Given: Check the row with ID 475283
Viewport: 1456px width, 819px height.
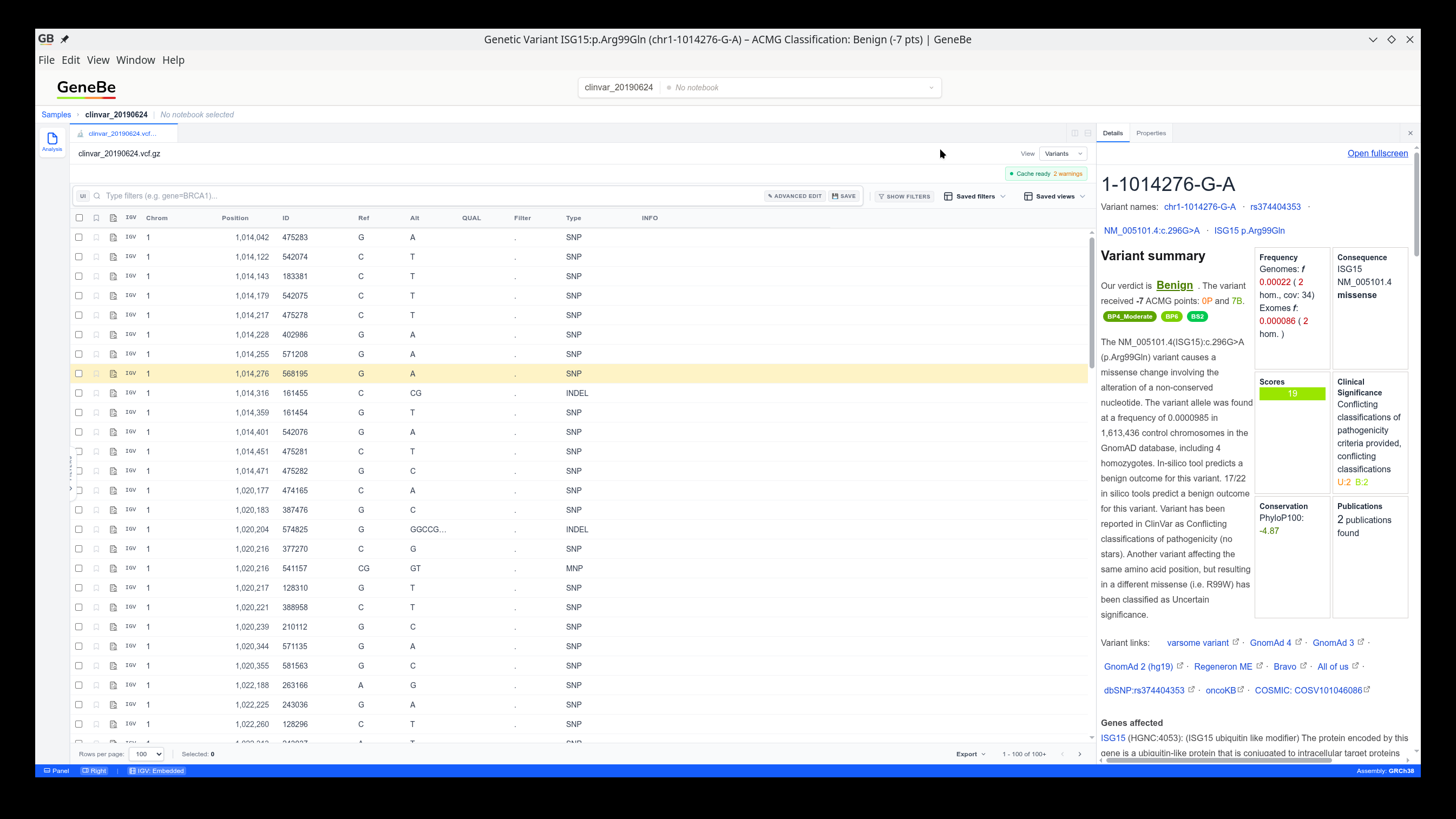Looking at the screenshot, I should 79,237.
